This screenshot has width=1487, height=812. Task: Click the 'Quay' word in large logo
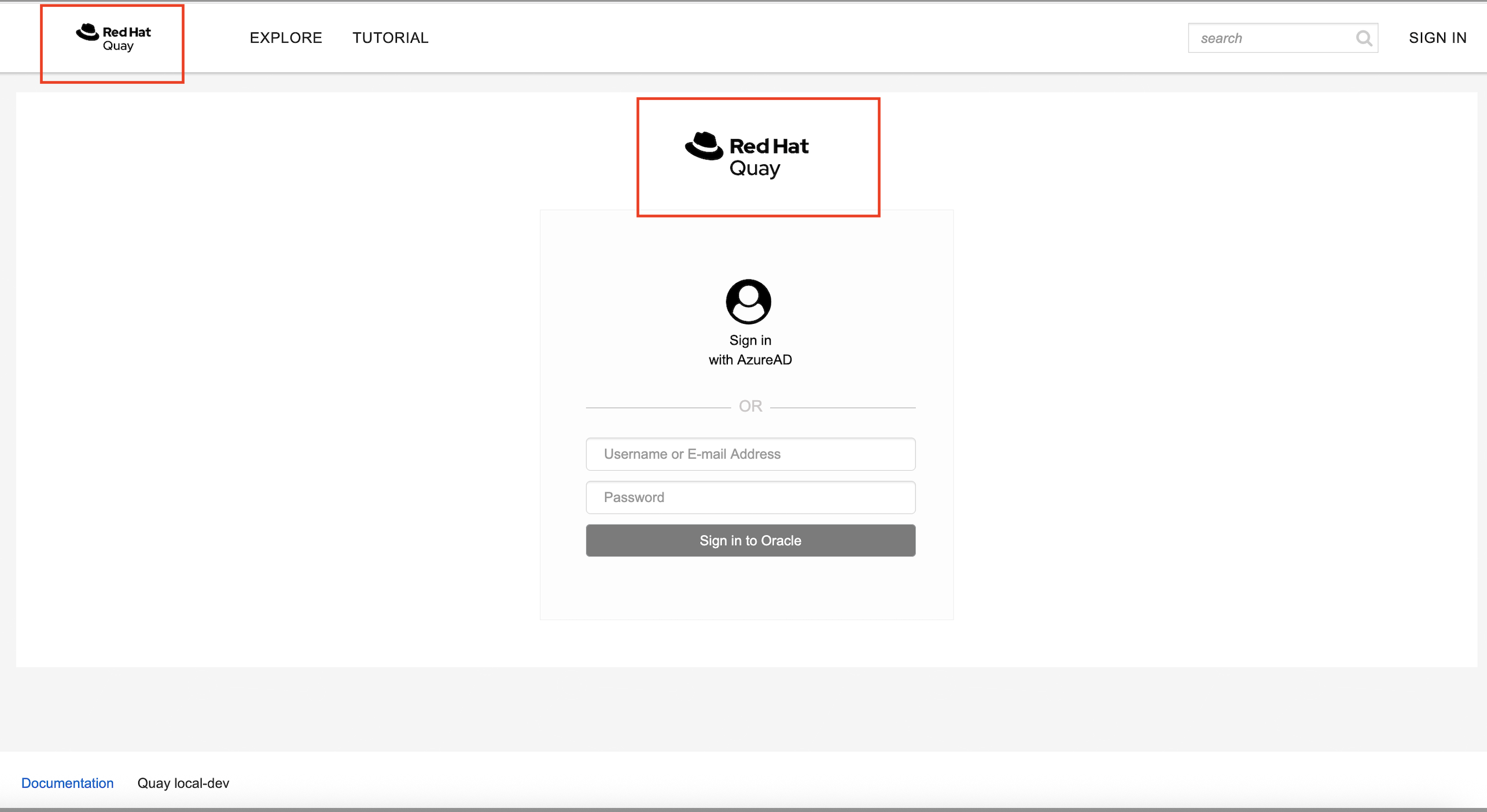point(754,168)
